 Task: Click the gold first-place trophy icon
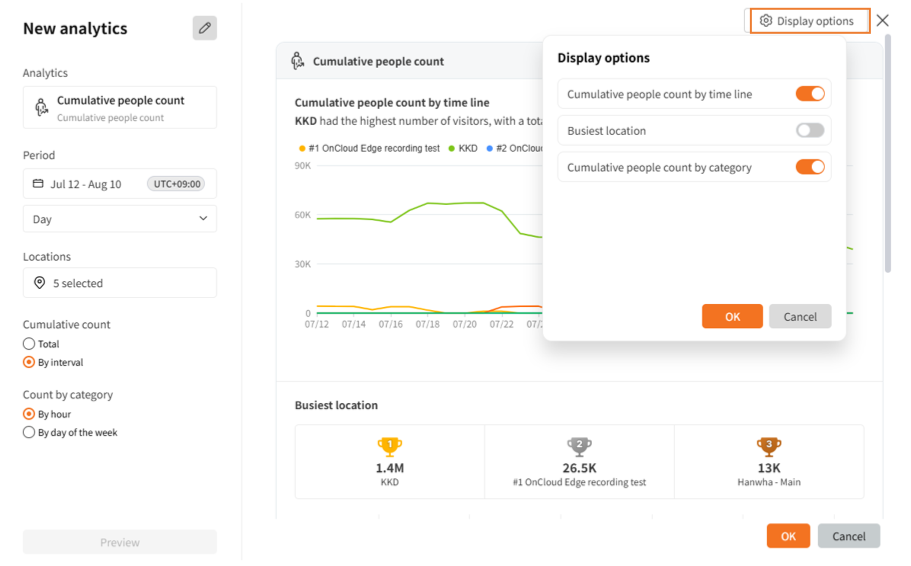click(x=389, y=446)
